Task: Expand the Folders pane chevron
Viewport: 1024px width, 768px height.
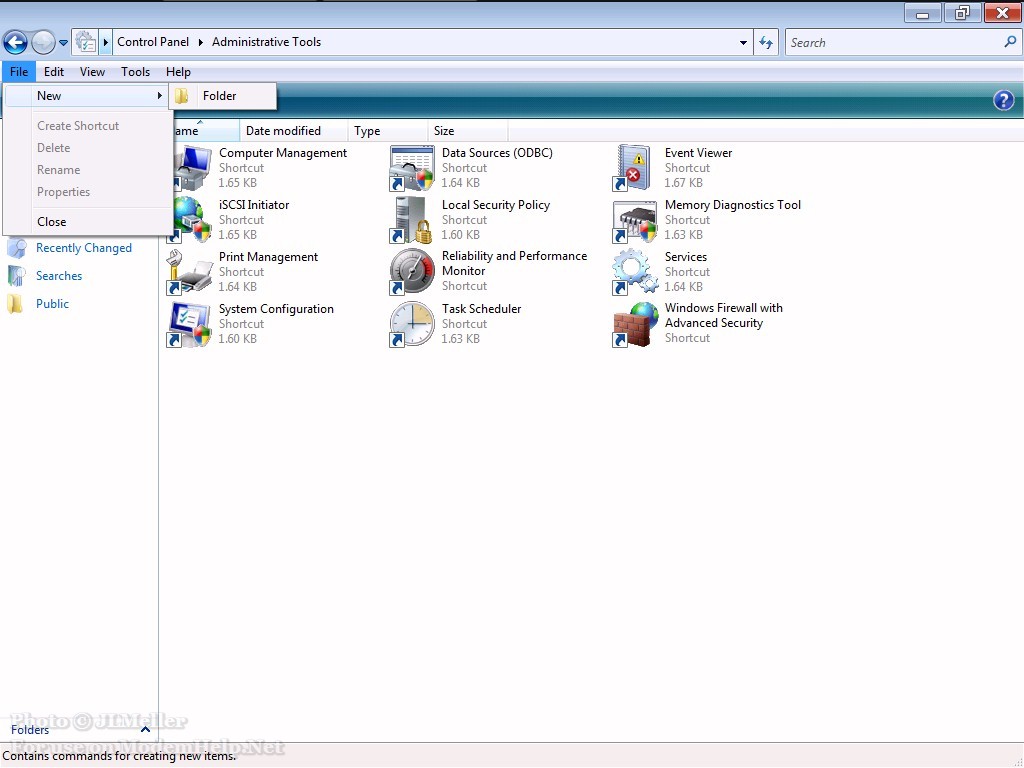Action: coord(146,729)
